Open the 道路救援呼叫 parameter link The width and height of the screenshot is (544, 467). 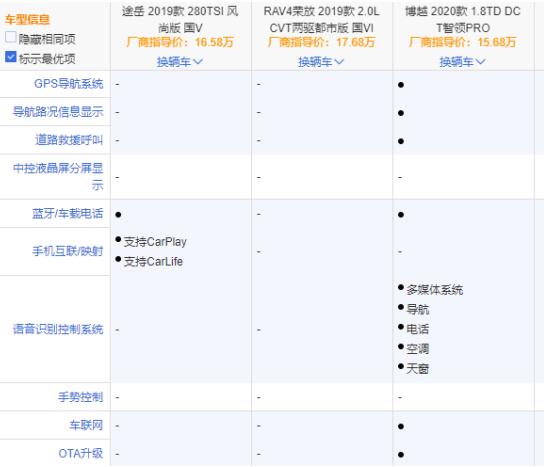(69, 140)
